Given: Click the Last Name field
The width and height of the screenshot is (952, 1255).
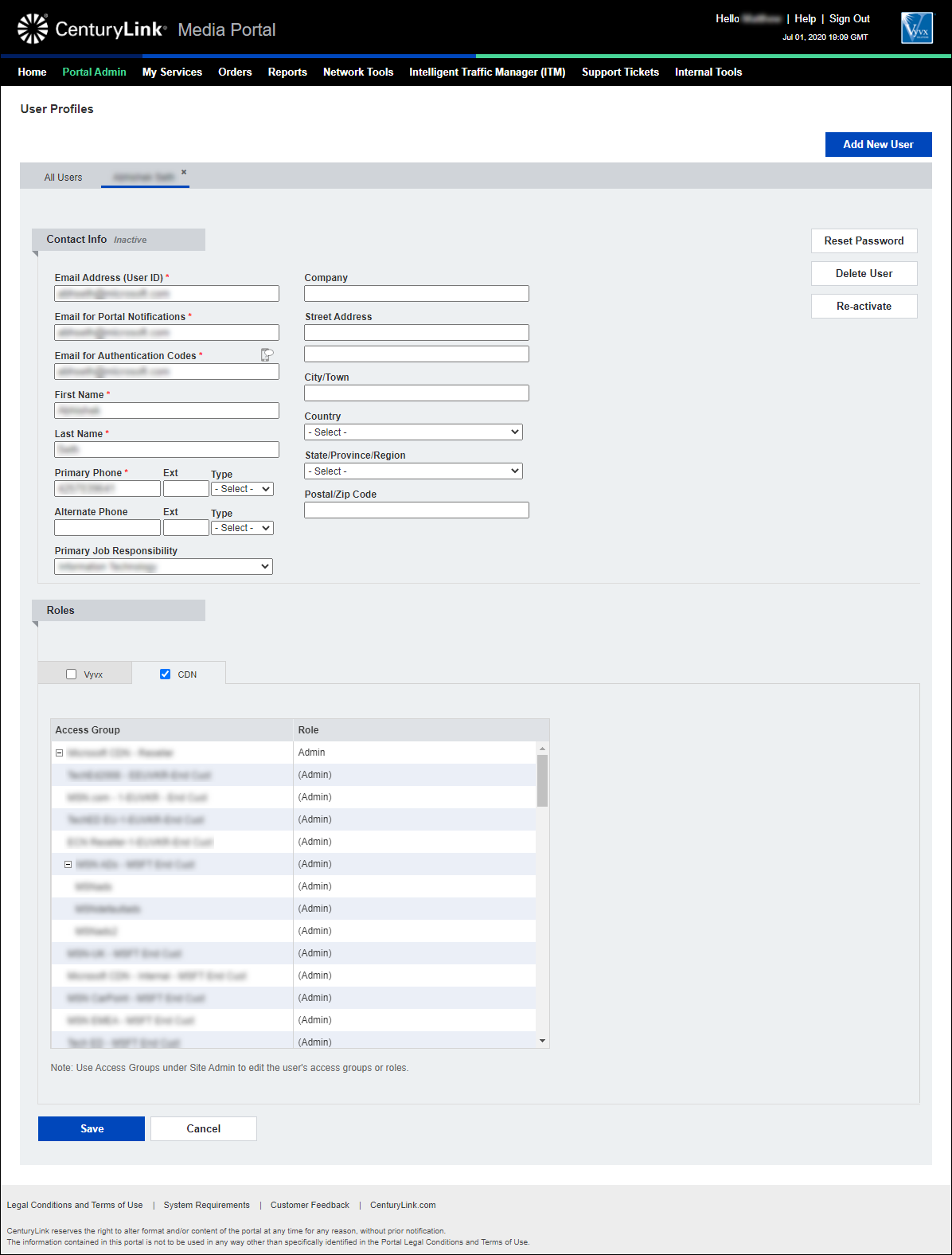Looking at the screenshot, I should (x=166, y=449).
